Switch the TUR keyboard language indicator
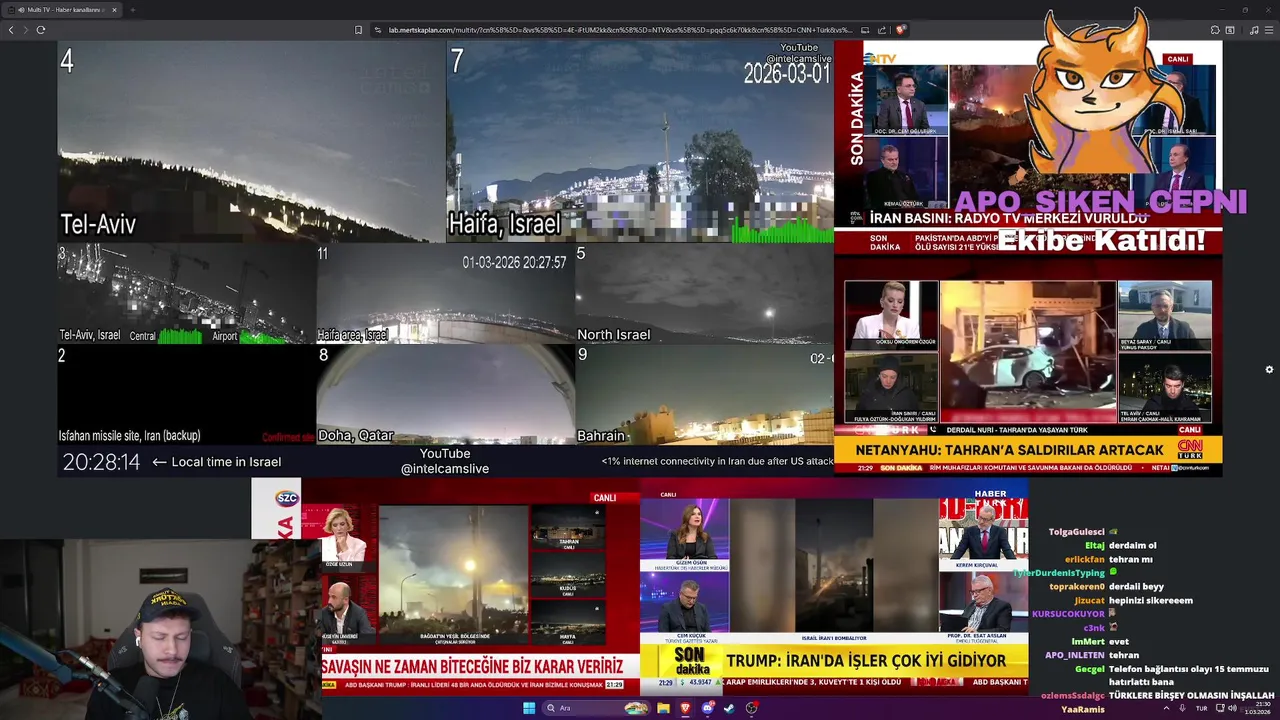This screenshot has height=720, width=1280. (x=1201, y=708)
